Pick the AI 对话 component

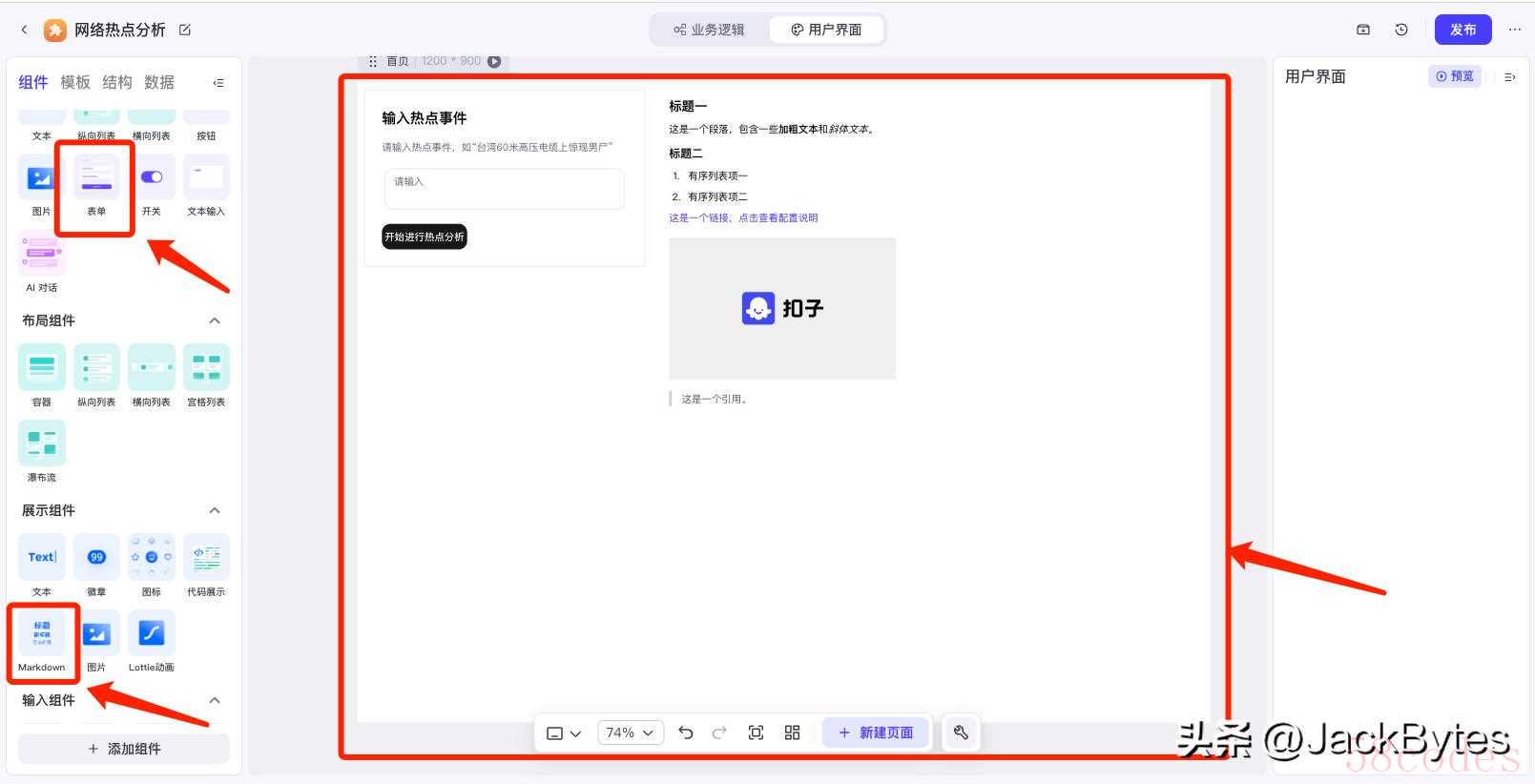pos(42,254)
